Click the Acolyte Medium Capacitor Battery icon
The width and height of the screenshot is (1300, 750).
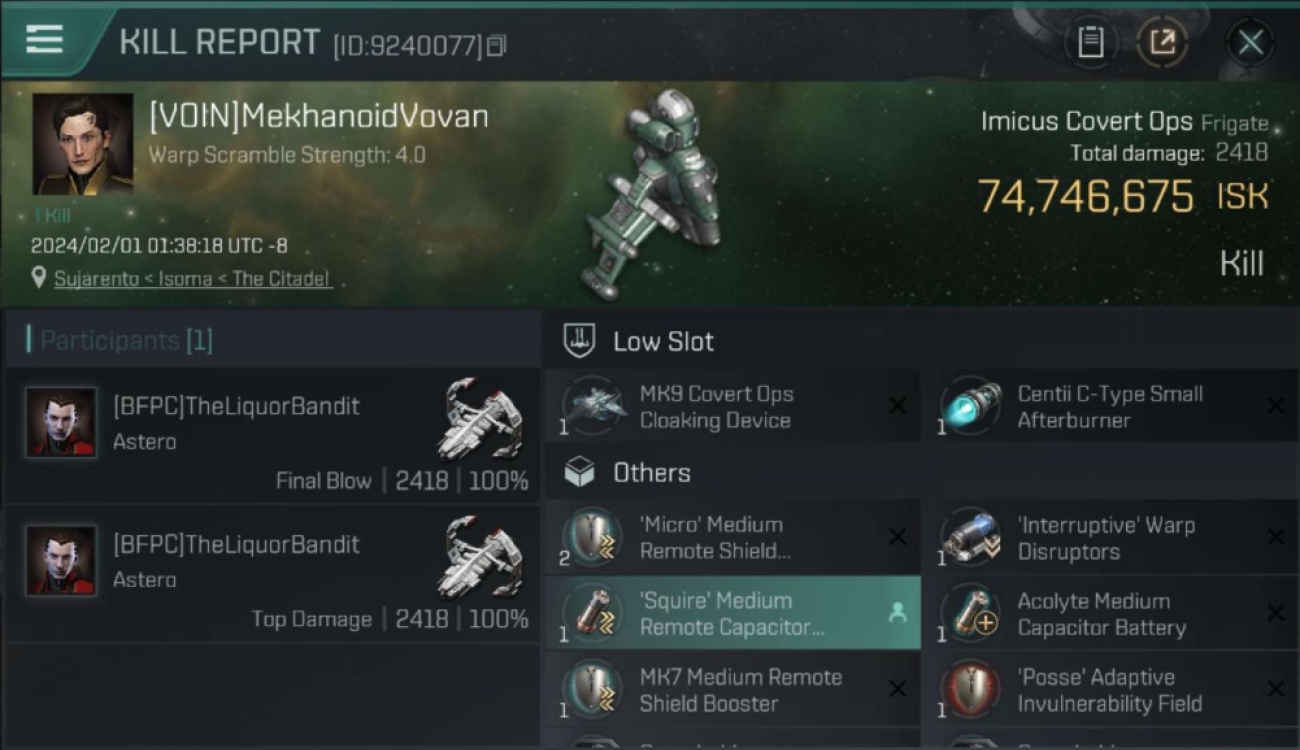969,613
